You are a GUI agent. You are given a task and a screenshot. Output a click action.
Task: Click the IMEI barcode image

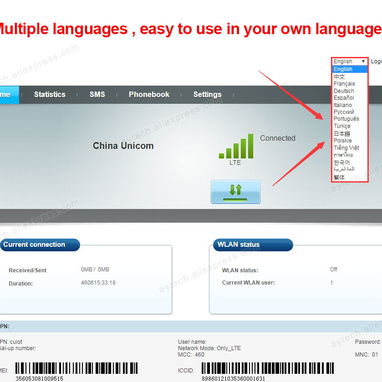point(76,368)
